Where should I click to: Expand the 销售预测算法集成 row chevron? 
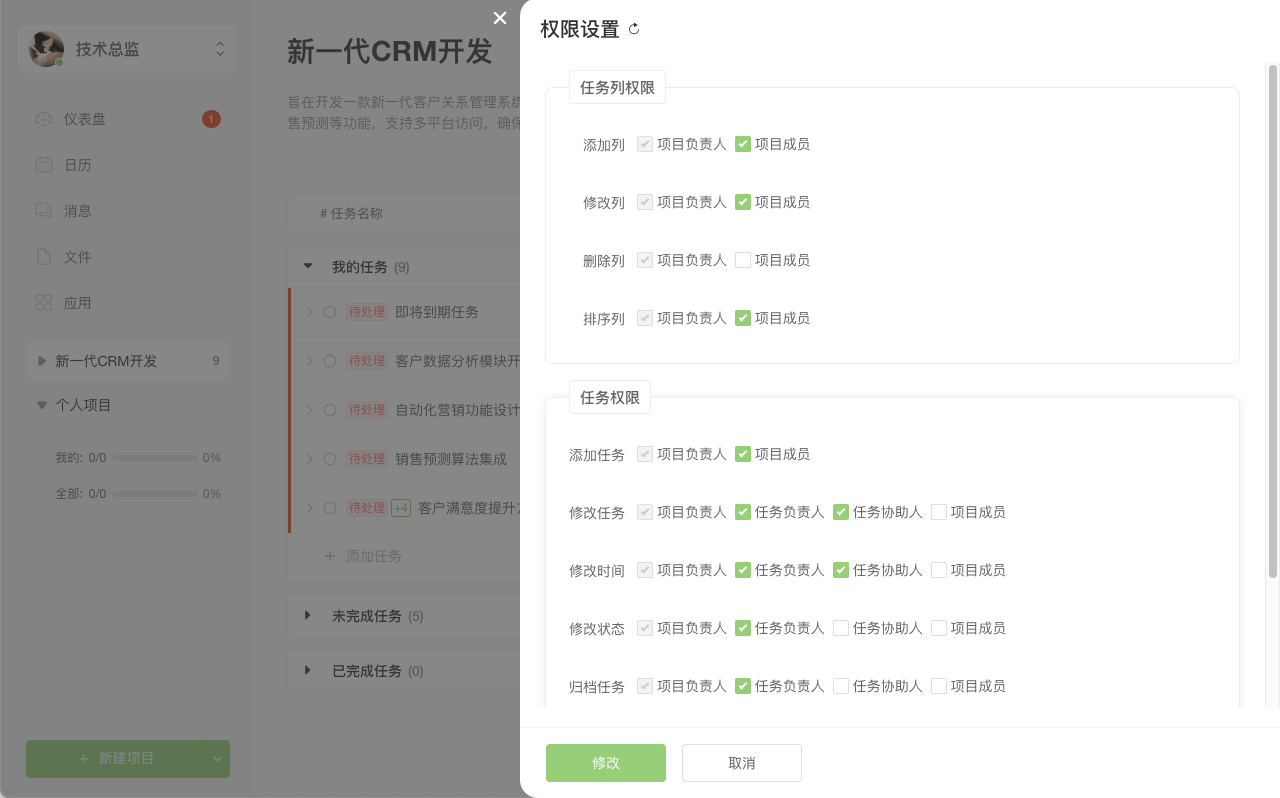coord(309,459)
